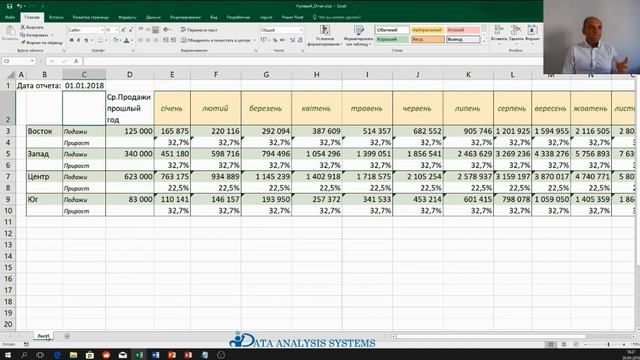This screenshot has width=640, height=360.
Task: Toggle top vertical alignment
Action: click(140, 30)
